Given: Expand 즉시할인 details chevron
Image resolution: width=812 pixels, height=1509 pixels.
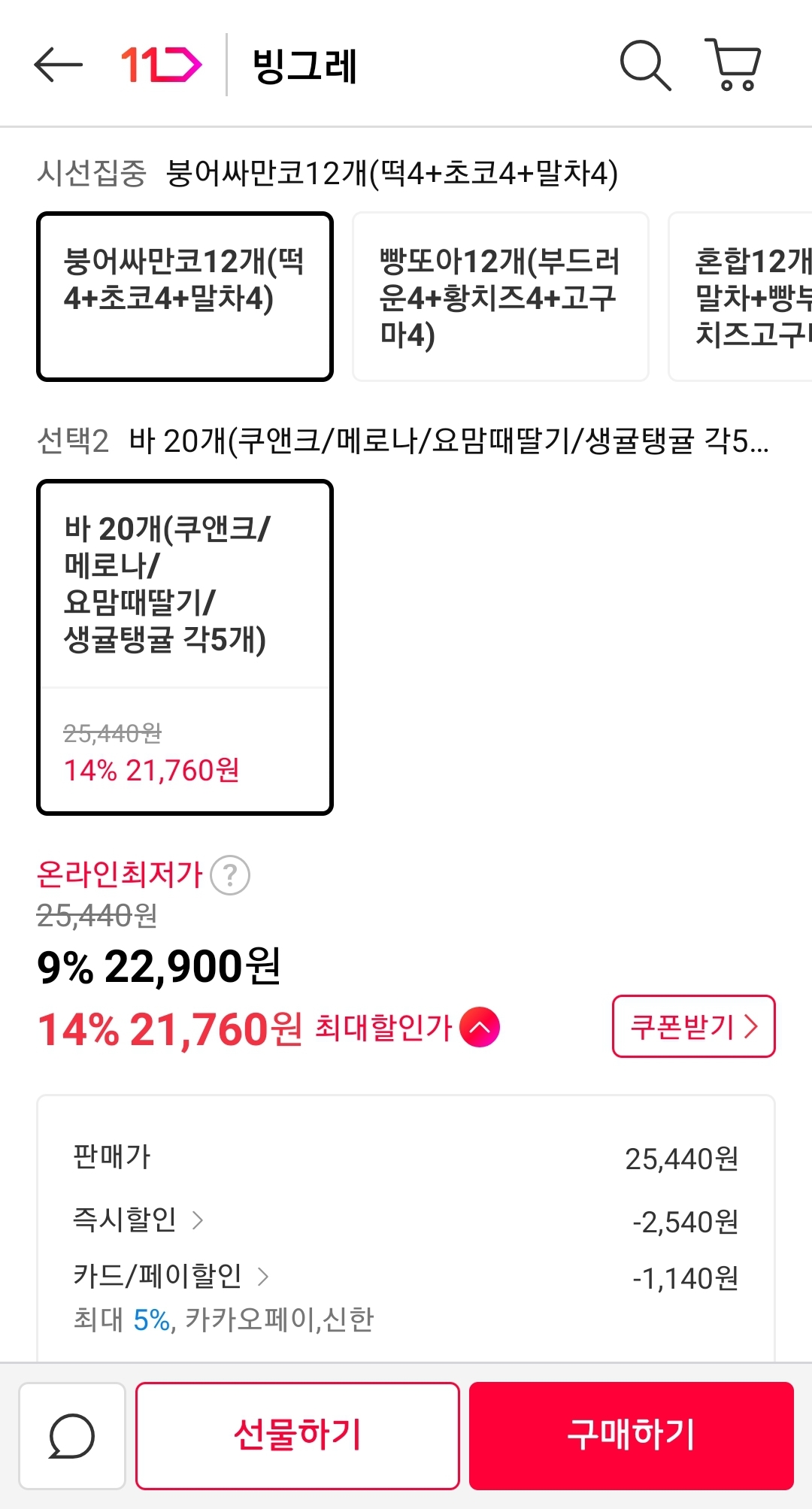Looking at the screenshot, I should click(198, 1220).
